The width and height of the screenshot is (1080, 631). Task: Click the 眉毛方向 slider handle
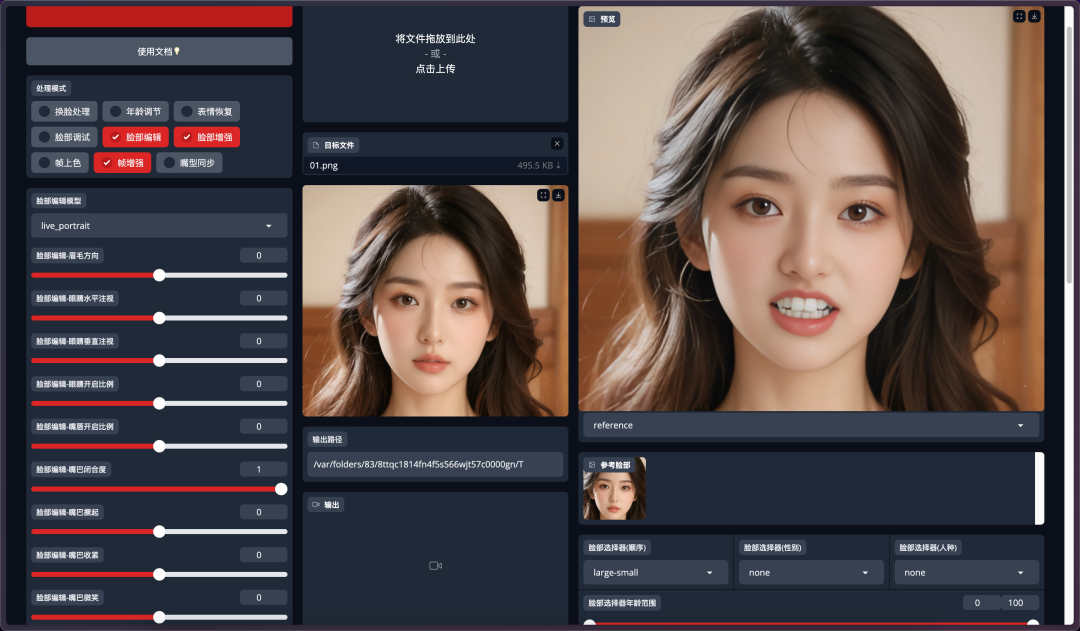point(159,275)
